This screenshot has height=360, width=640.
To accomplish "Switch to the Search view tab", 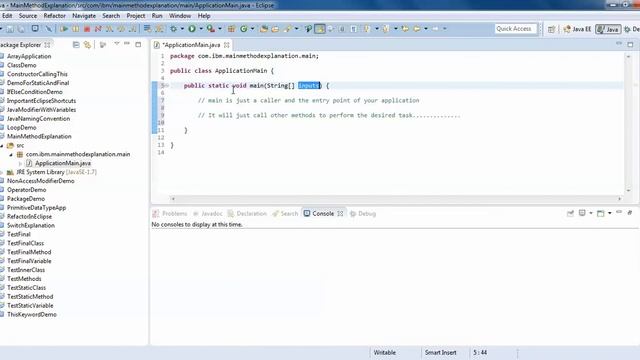I will [285, 213].
